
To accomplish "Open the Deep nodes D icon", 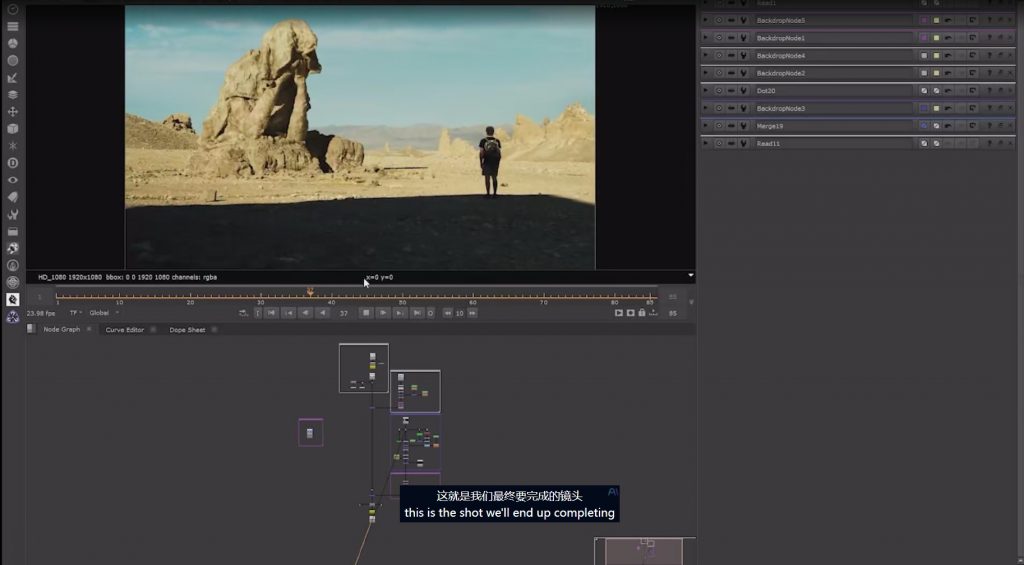I will click(12, 163).
